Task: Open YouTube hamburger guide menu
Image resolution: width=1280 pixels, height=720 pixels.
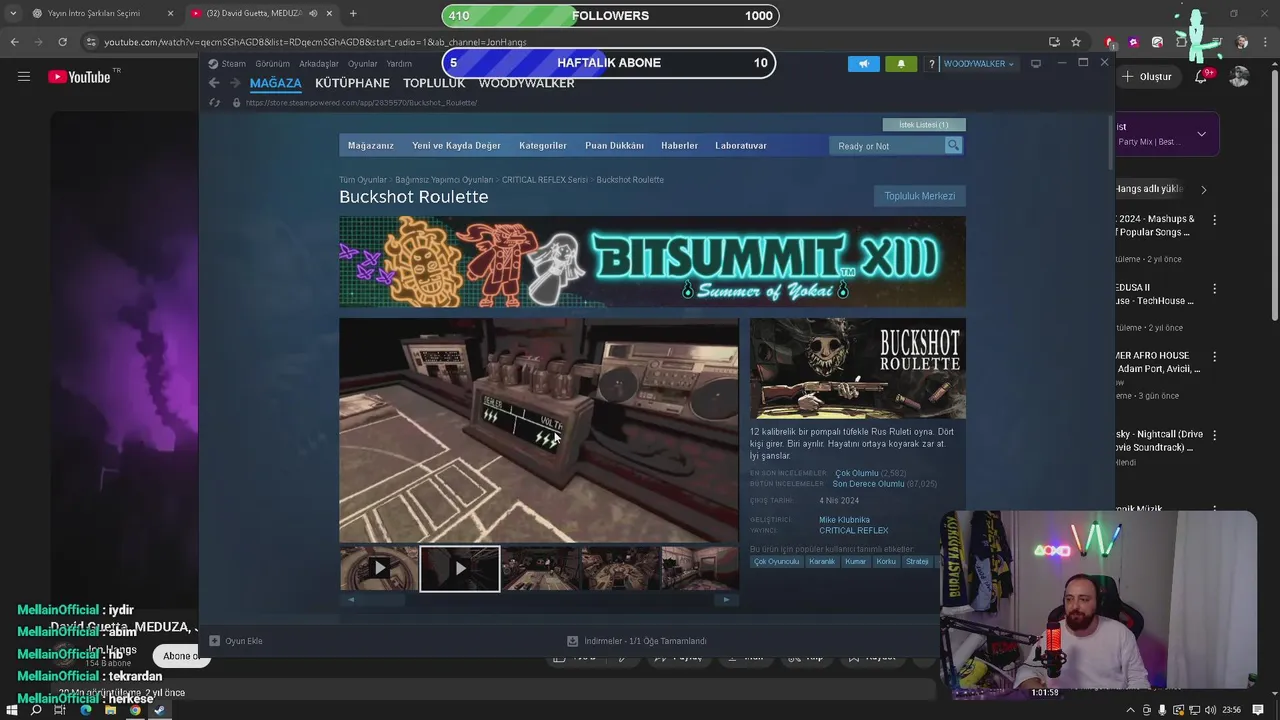Action: (24, 76)
